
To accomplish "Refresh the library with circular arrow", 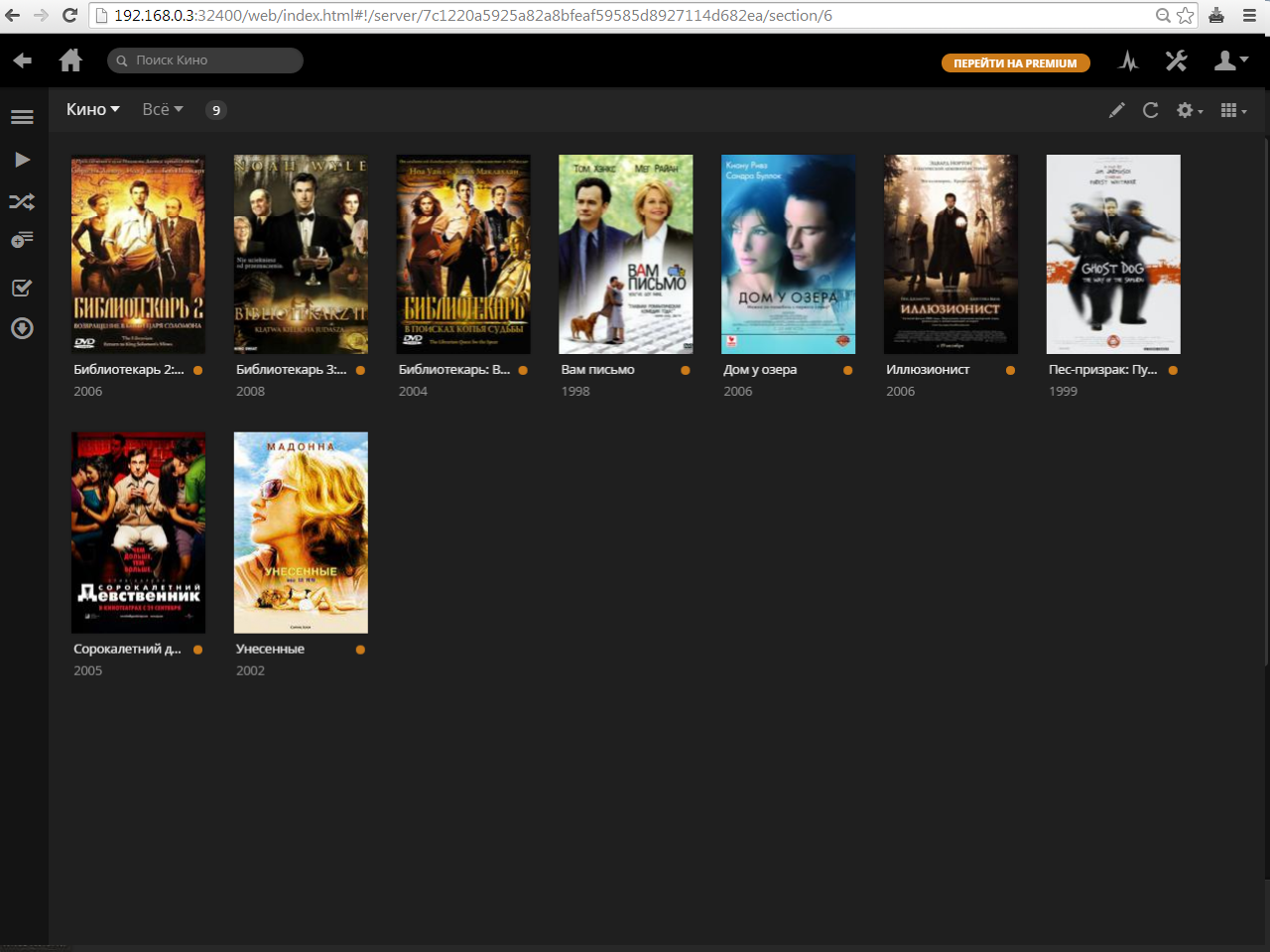I will [1151, 110].
